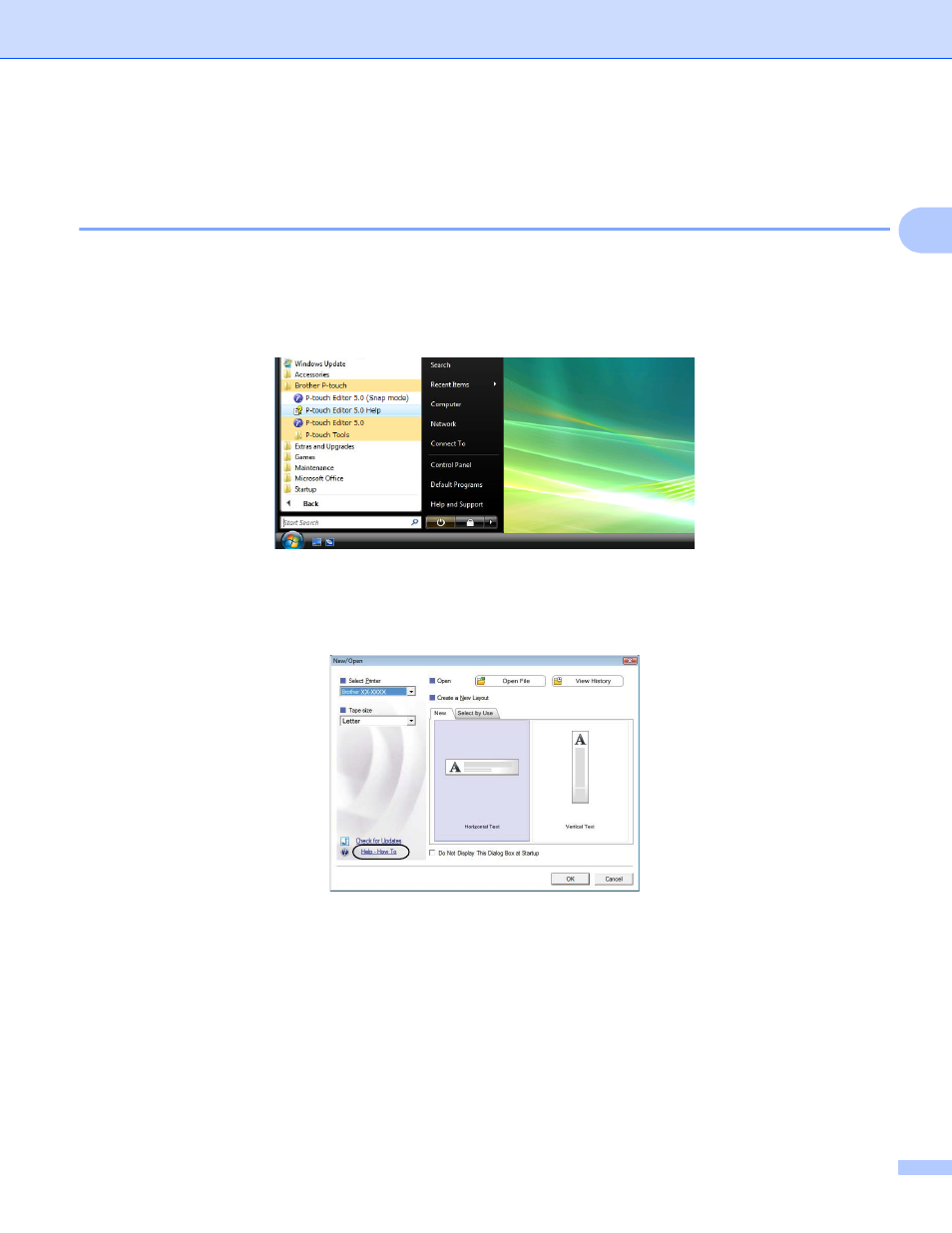
Task: Click OK in New/Open dialog
Action: coord(570,879)
